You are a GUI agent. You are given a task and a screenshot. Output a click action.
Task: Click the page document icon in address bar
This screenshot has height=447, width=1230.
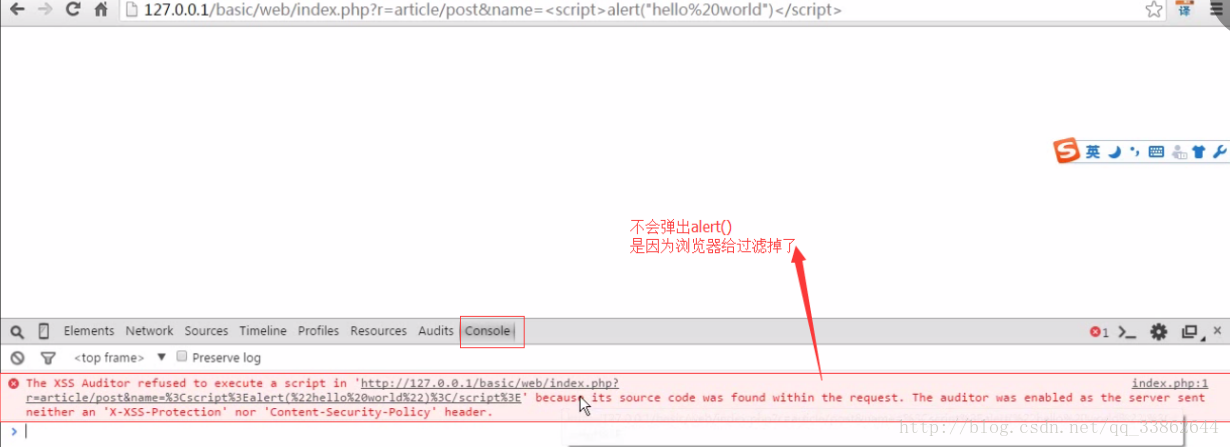(131, 10)
